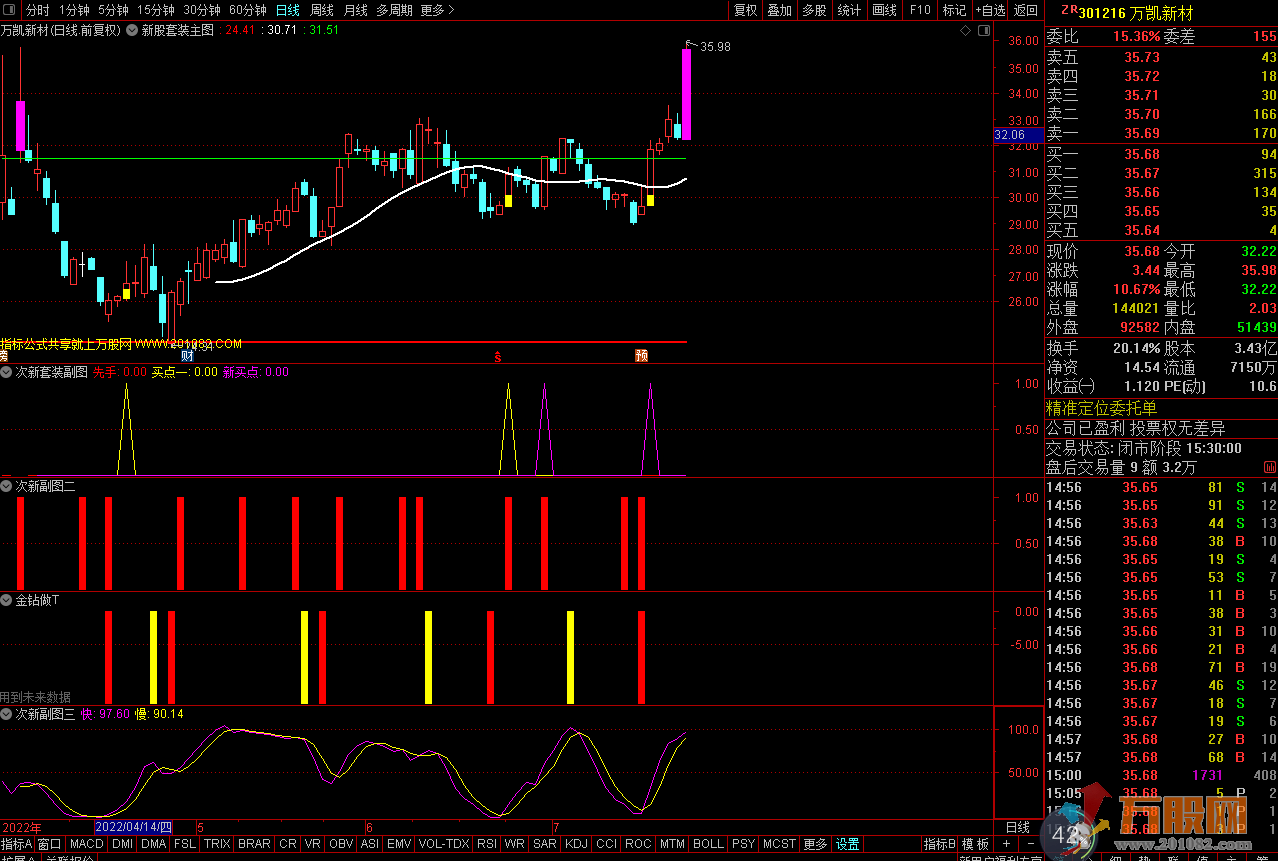
Task: Select the 30分钟 period
Action: click(202, 10)
